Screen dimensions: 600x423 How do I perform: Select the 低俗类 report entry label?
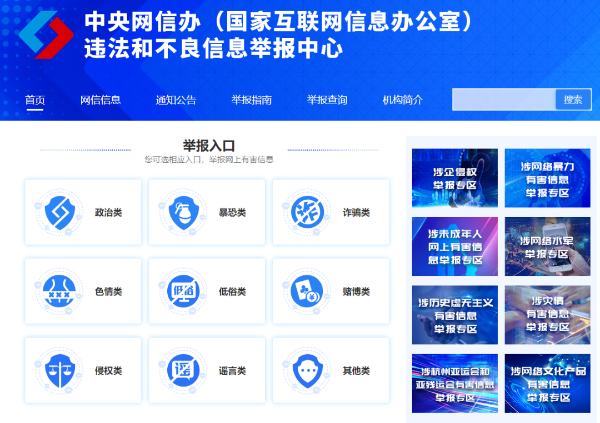click(232, 292)
